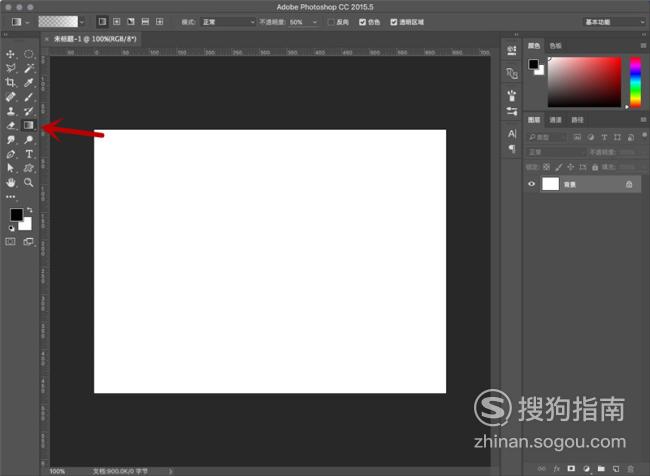Image resolution: width=650 pixels, height=476 pixels.
Task: Choose Diamond Gradient style in options bar
Action: [x=160, y=22]
